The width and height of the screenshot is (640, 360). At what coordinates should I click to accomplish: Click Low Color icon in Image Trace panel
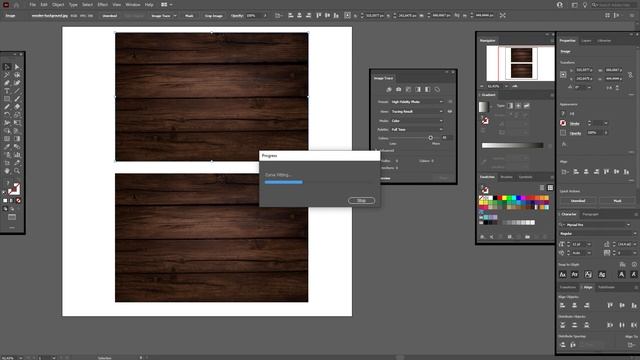coord(408,89)
